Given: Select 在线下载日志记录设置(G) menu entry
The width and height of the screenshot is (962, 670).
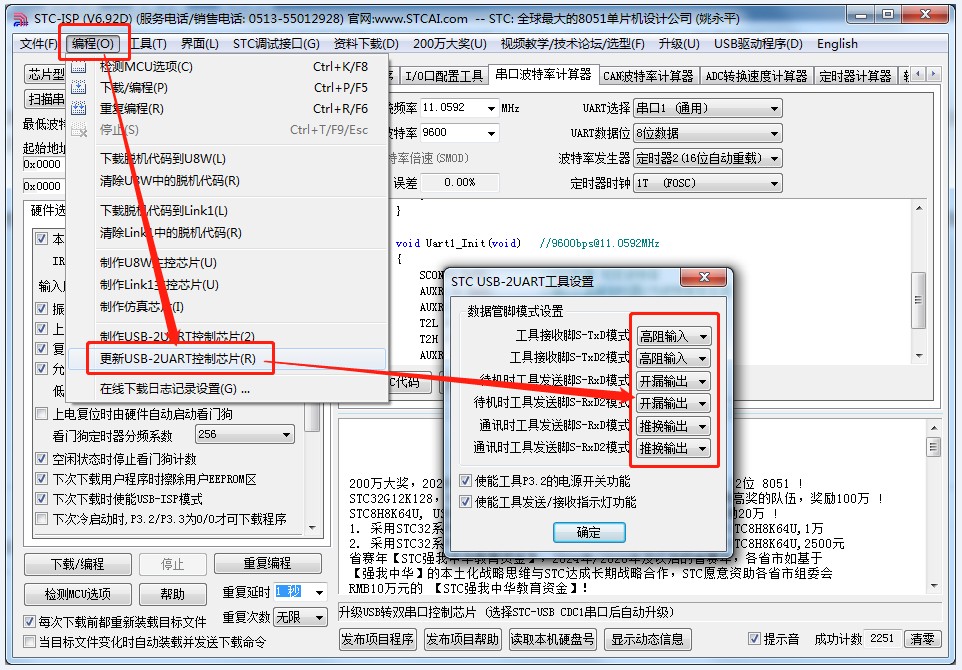Looking at the screenshot, I should coord(227,388).
